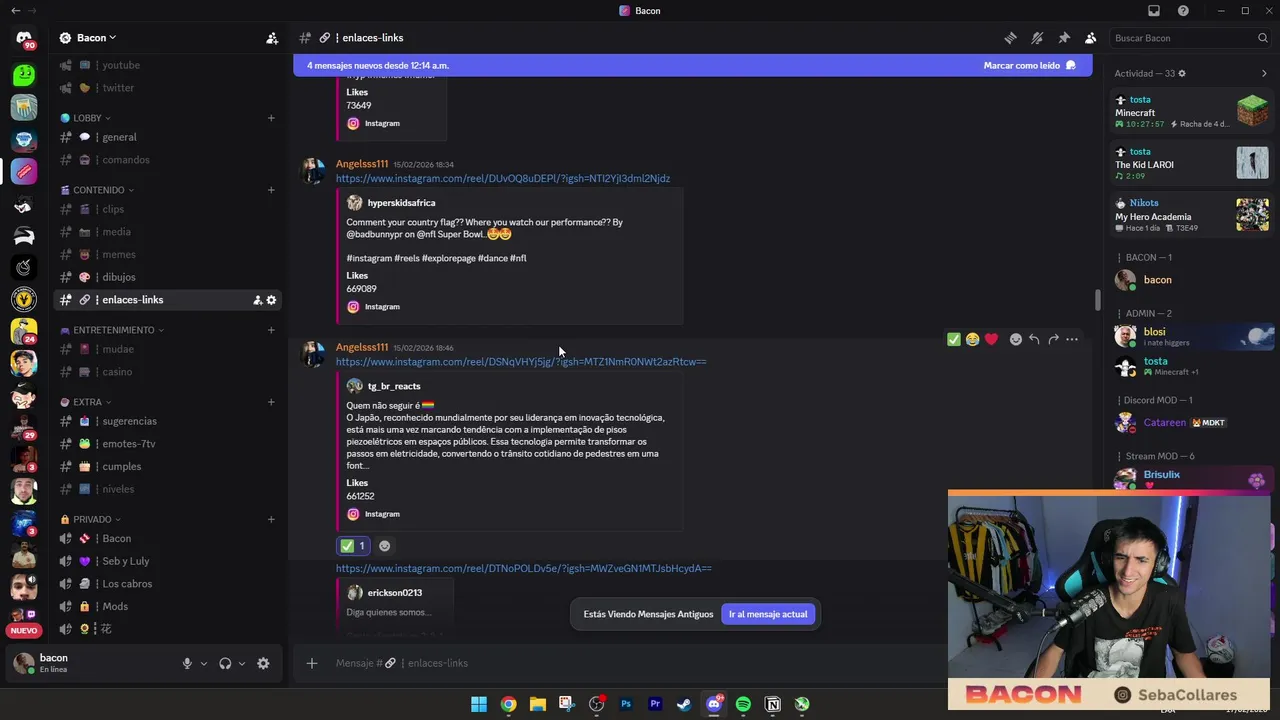Open the help question mark icon
1280x720 pixels.
coord(1184,11)
